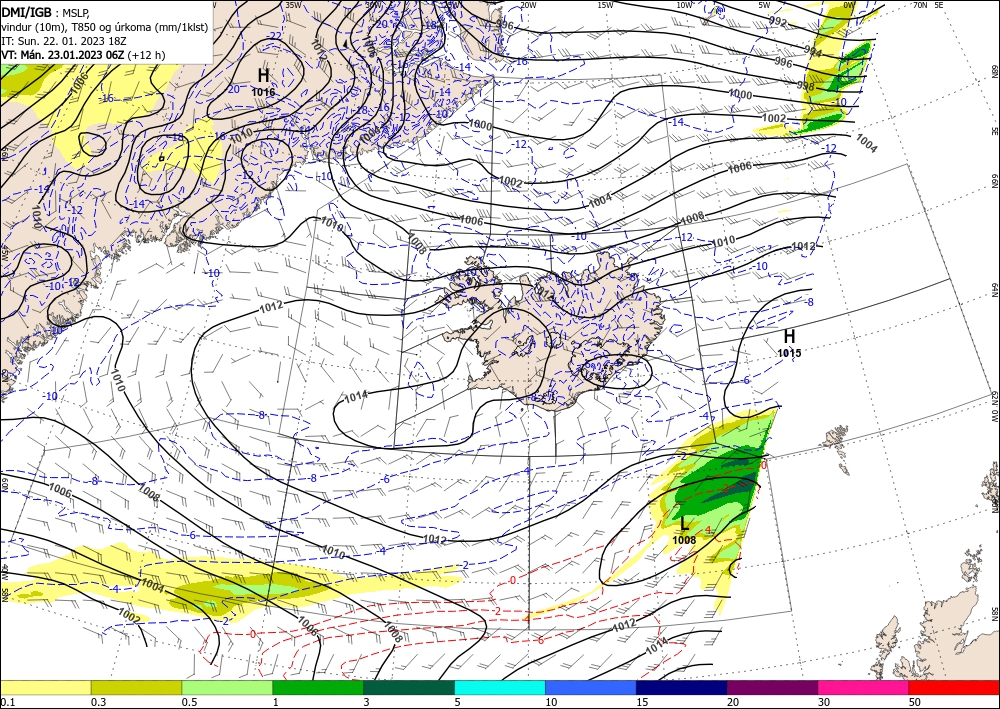Click the '992' isobar label

778,22
